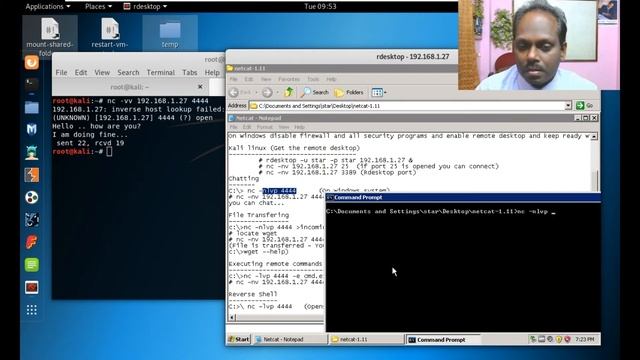Click the netcat-1.11 Explorer window title
640x360 pixels.
click(250, 69)
